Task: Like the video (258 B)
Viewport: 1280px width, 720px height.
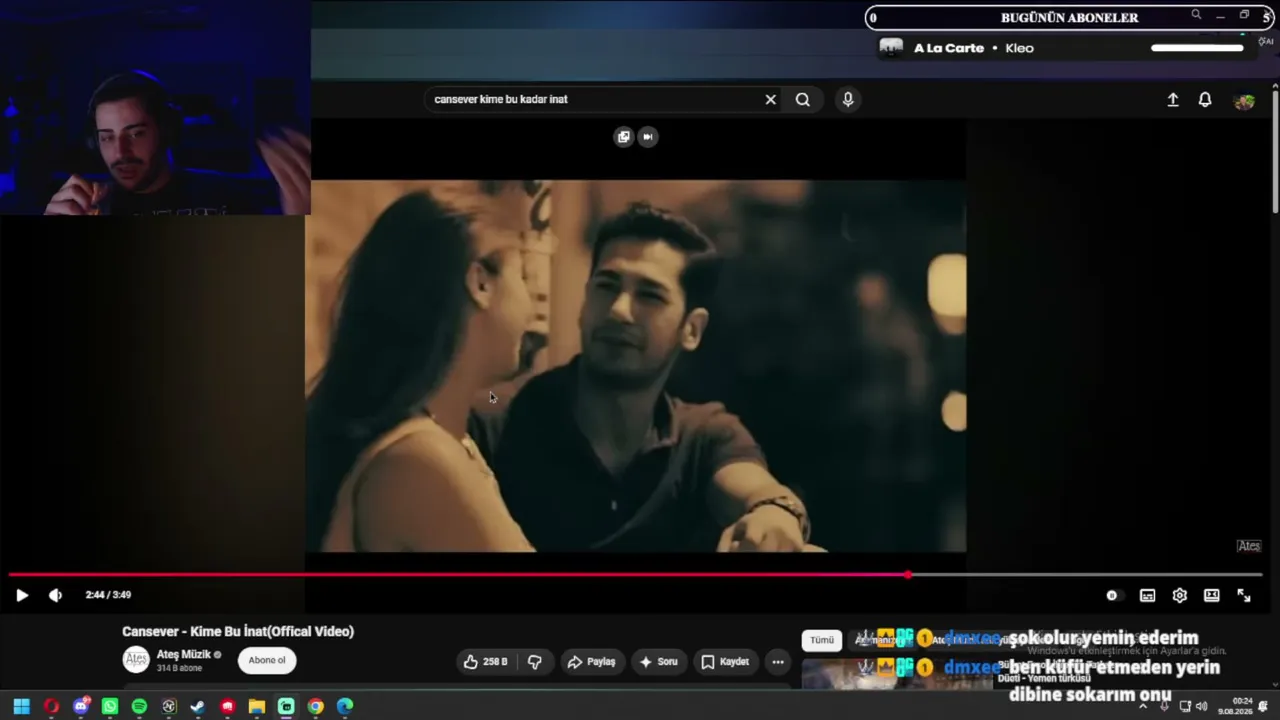Action: pos(486,662)
